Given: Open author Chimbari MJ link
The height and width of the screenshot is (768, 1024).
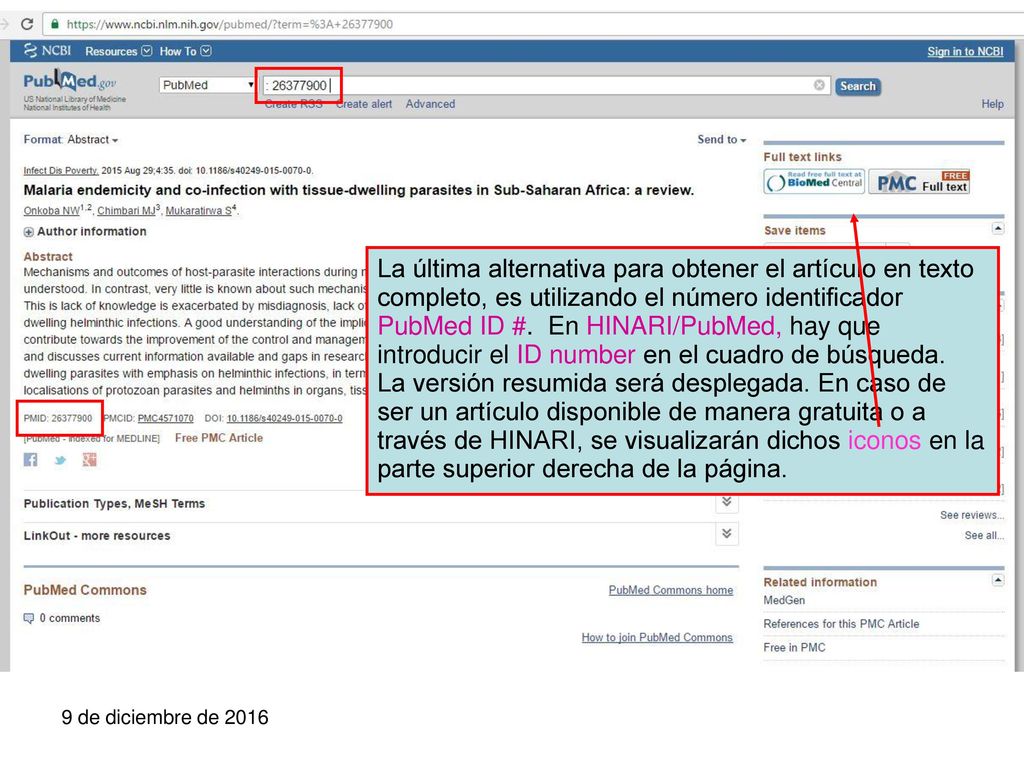Looking at the screenshot, I should (126, 211).
